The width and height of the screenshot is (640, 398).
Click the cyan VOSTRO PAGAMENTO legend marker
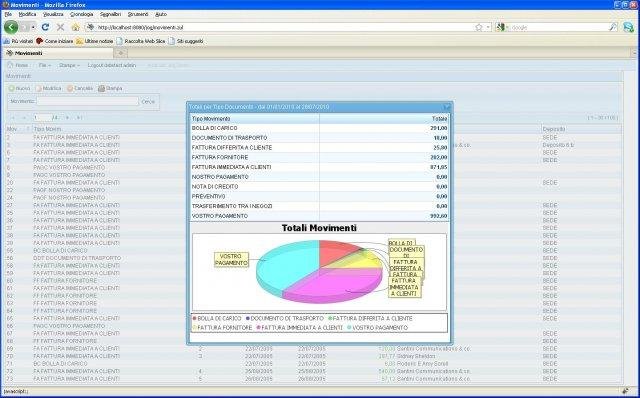tap(349, 328)
